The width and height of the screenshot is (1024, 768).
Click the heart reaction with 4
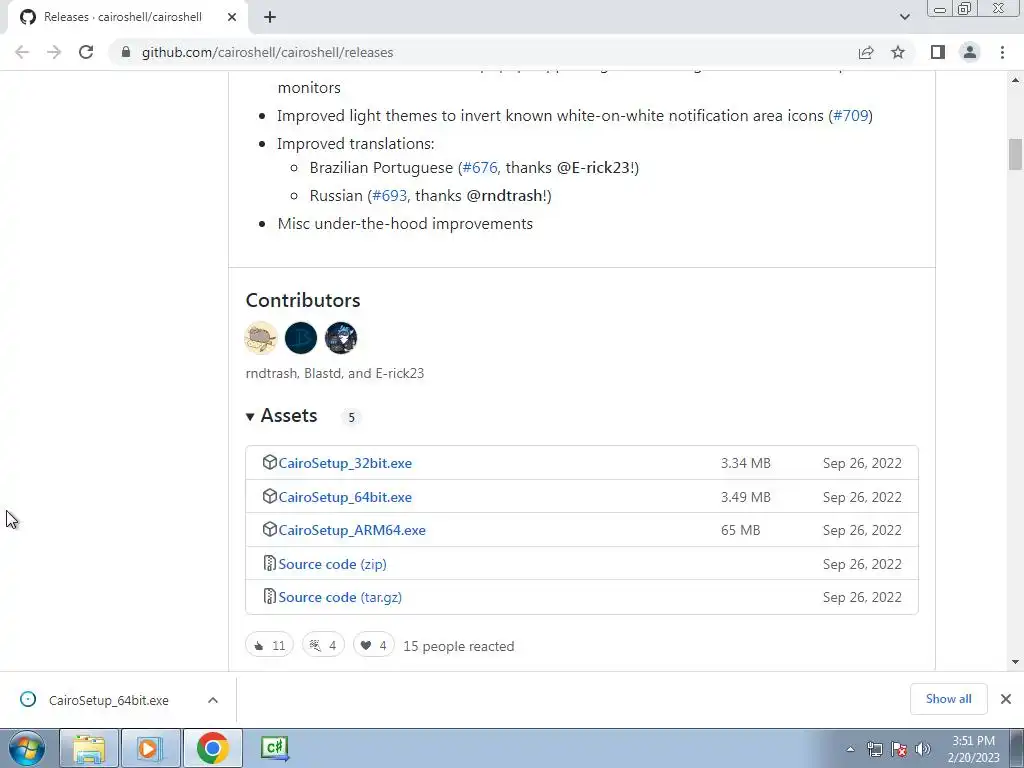pyautogui.click(x=374, y=645)
